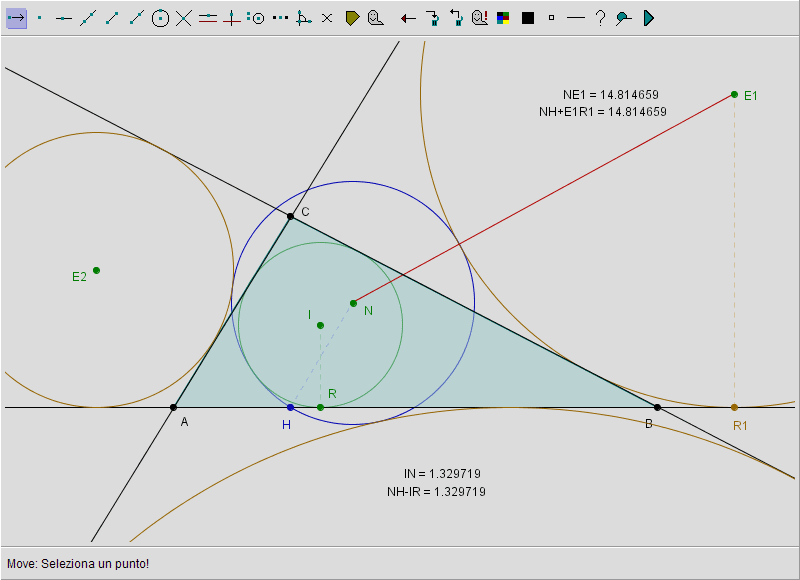Select excenter point E2
This screenshot has width=800, height=580.
tap(96, 270)
